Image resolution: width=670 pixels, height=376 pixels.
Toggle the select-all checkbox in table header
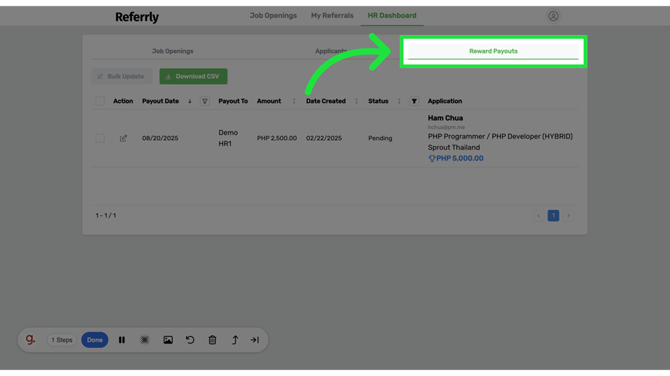100,101
